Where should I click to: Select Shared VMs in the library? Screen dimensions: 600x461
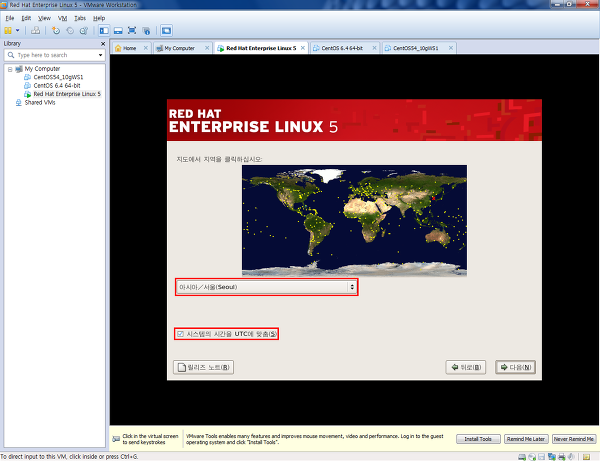coord(40,103)
